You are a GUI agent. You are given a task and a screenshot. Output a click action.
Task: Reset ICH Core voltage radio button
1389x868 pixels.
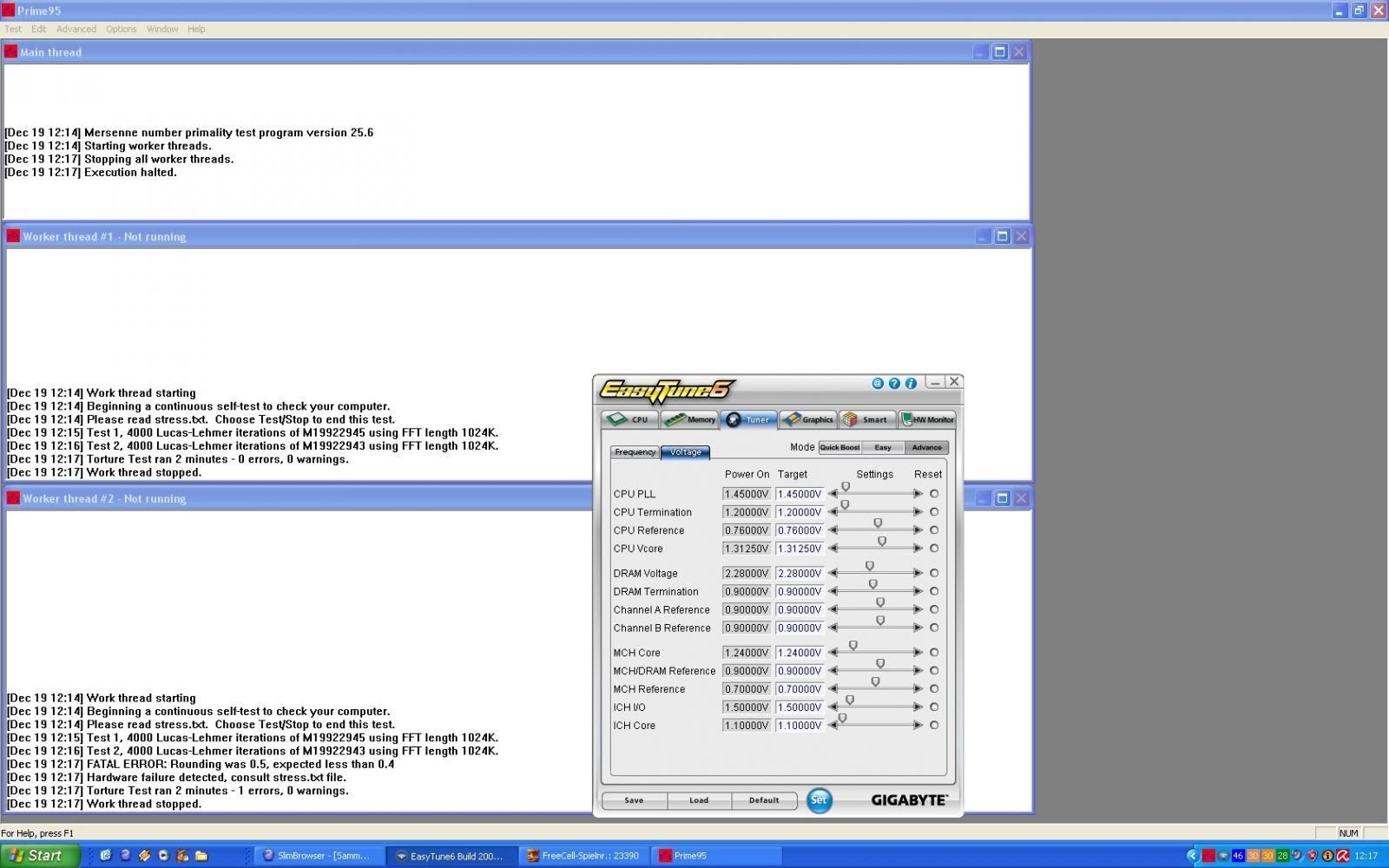coord(934,726)
